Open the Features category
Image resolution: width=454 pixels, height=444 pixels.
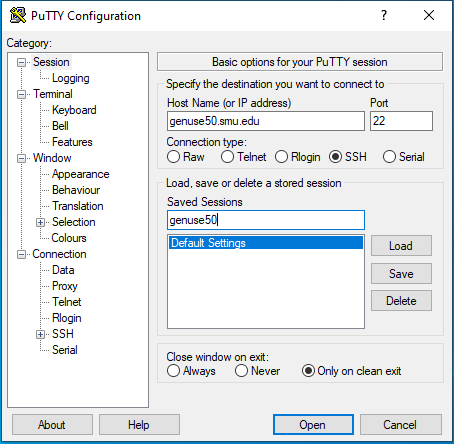point(72,142)
